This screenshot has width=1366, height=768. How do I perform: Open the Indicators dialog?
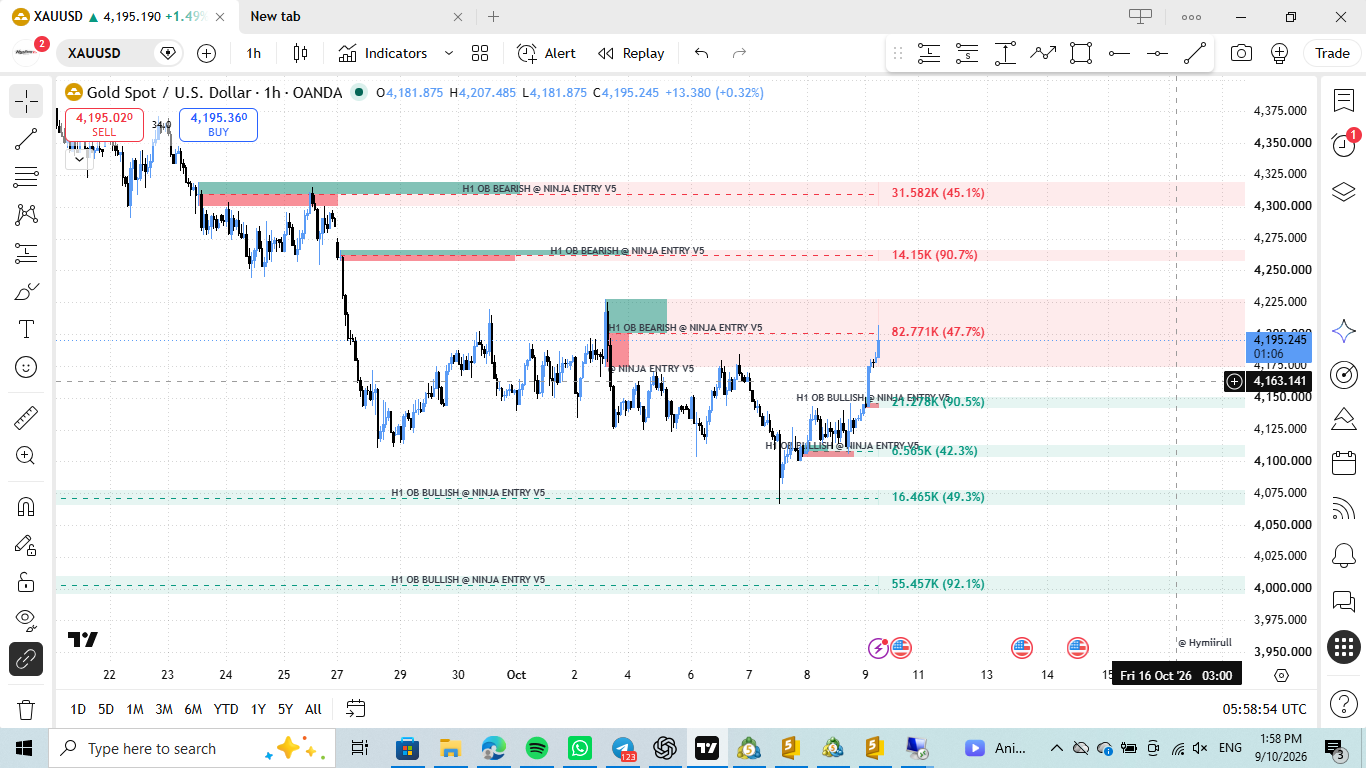point(383,53)
